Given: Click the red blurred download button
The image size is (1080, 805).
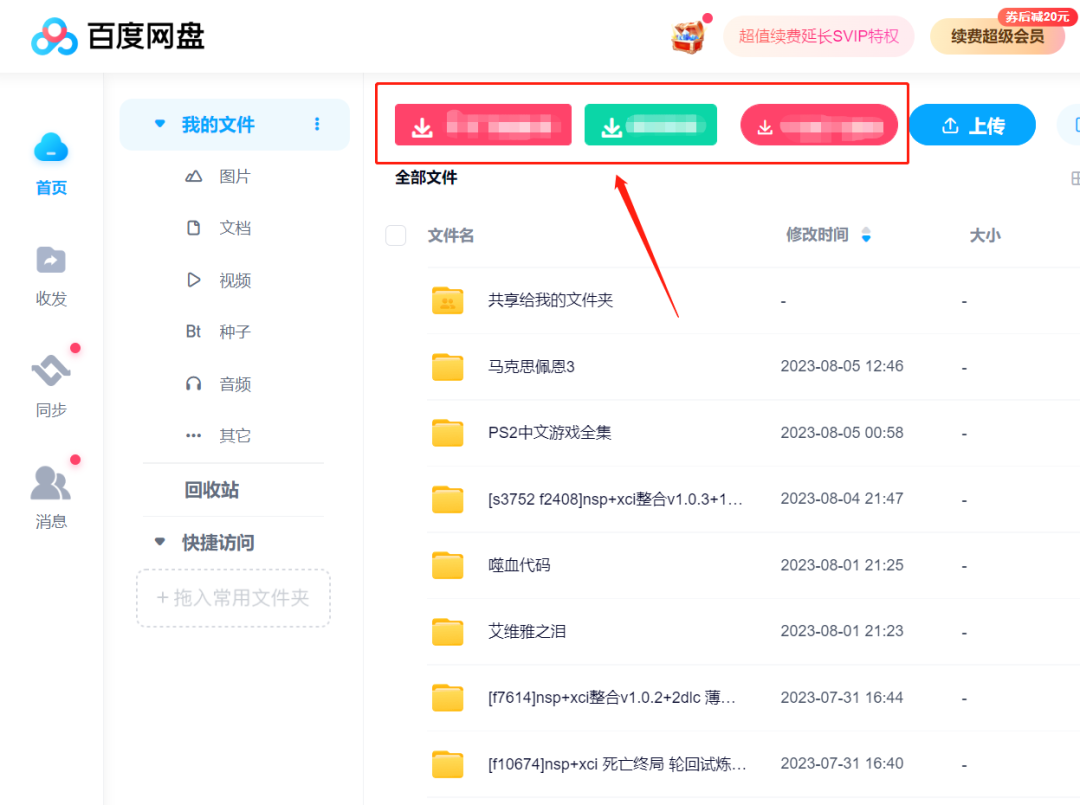Looking at the screenshot, I should tap(483, 125).
